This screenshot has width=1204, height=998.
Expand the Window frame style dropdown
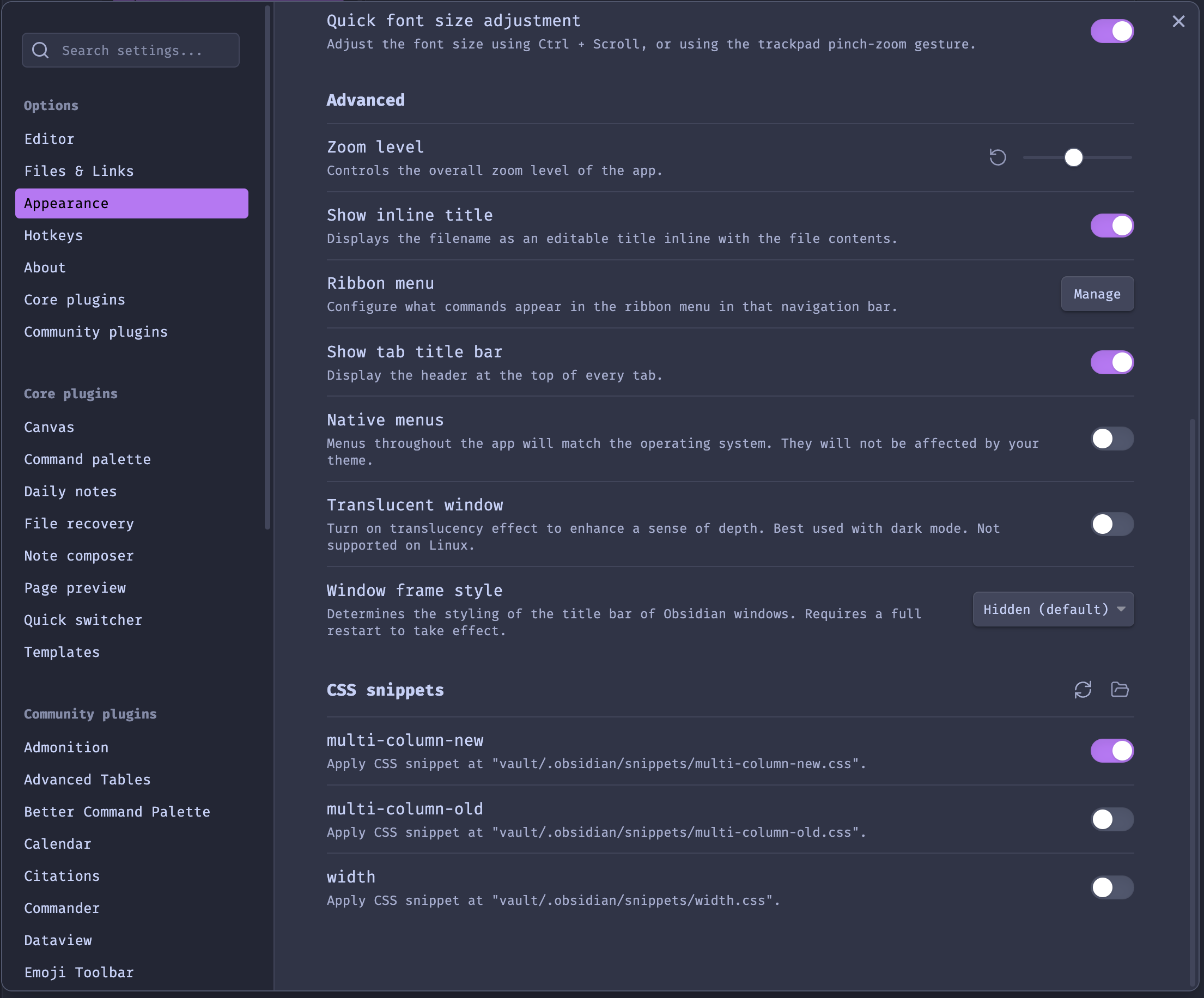(1052, 609)
